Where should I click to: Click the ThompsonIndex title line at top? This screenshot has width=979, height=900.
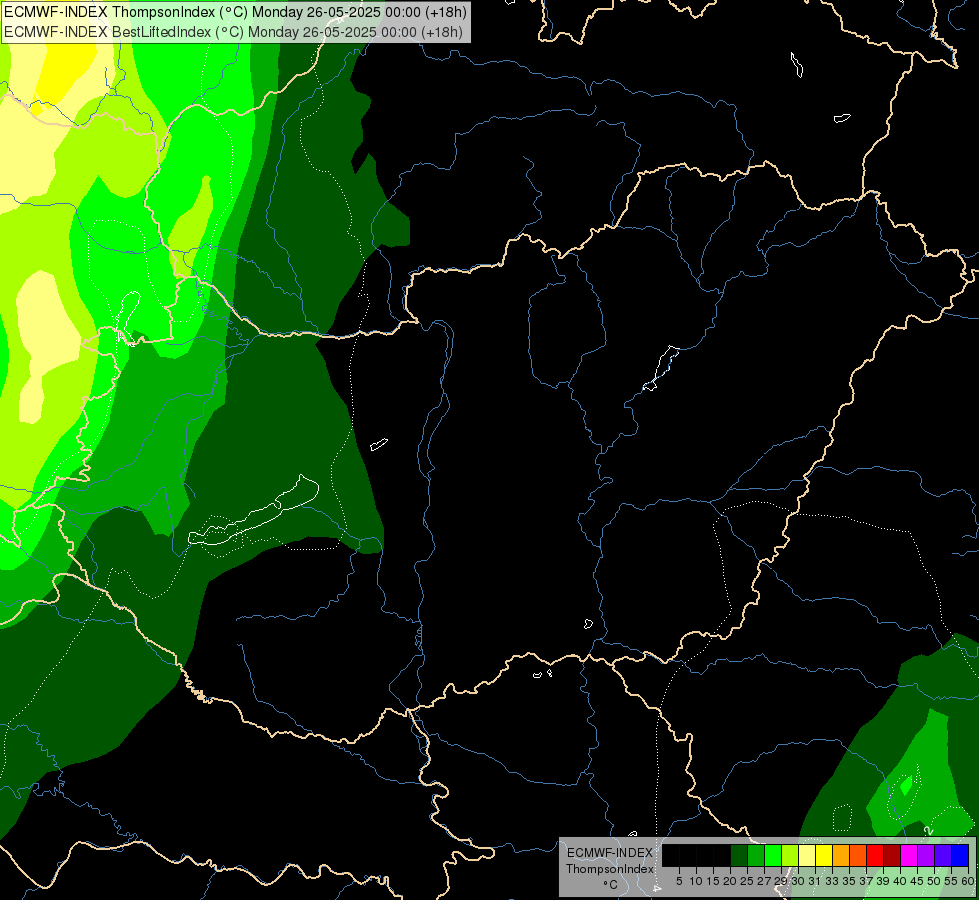tap(235, 11)
